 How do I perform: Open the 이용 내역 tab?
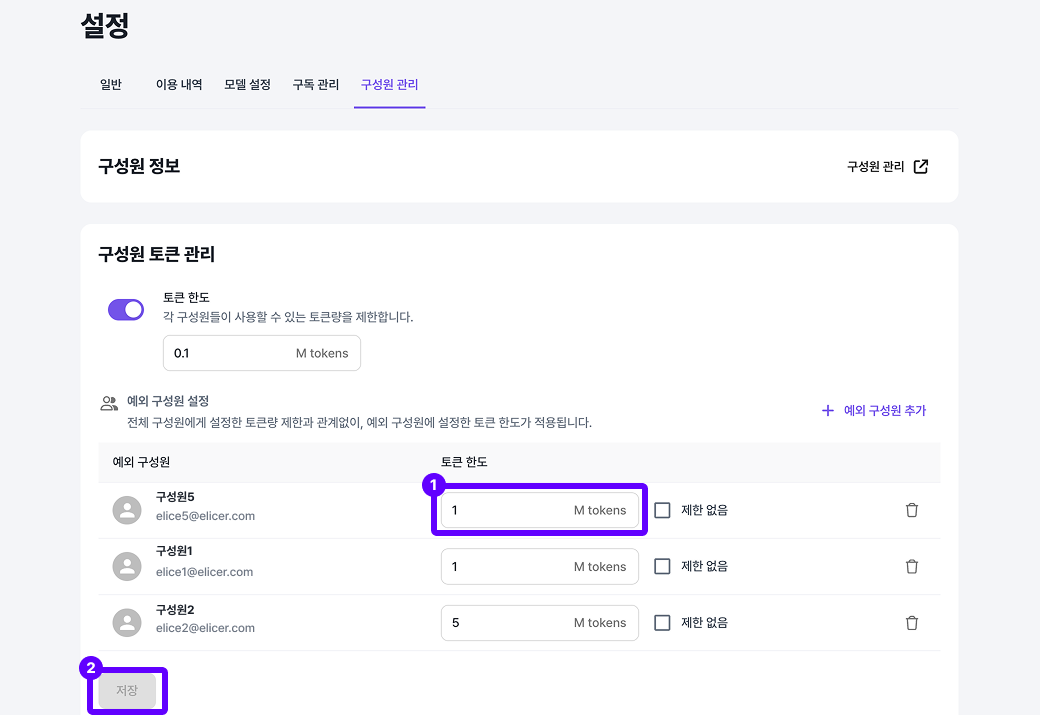tap(178, 85)
